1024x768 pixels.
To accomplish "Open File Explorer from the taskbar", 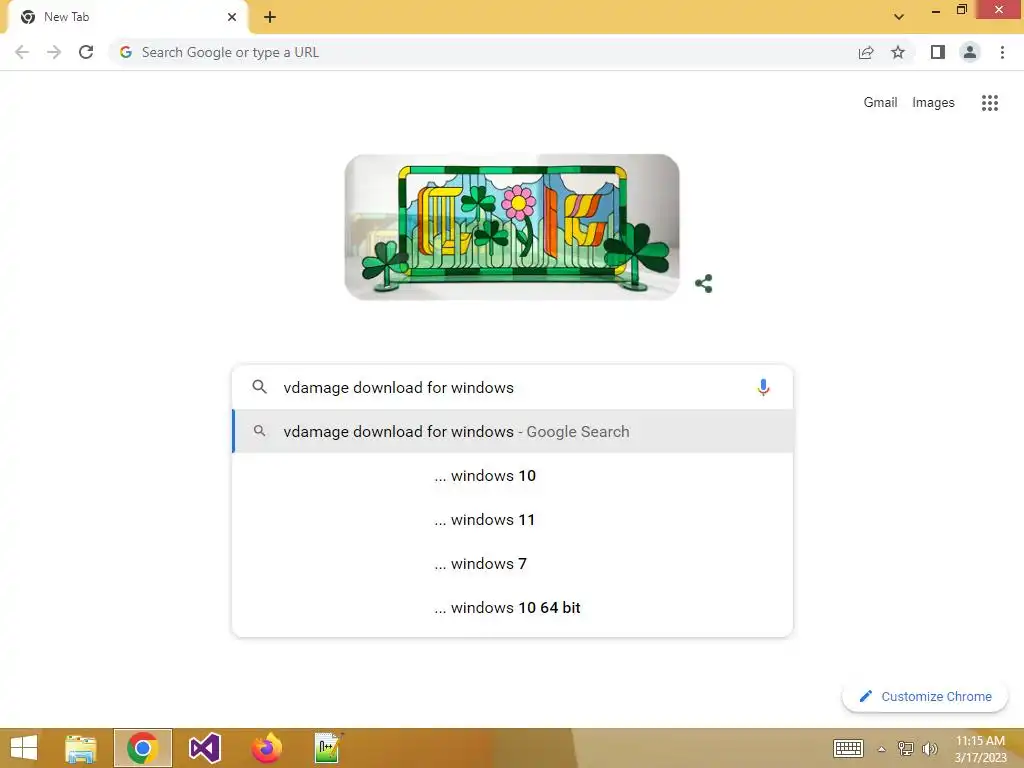I will click(81, 748).
